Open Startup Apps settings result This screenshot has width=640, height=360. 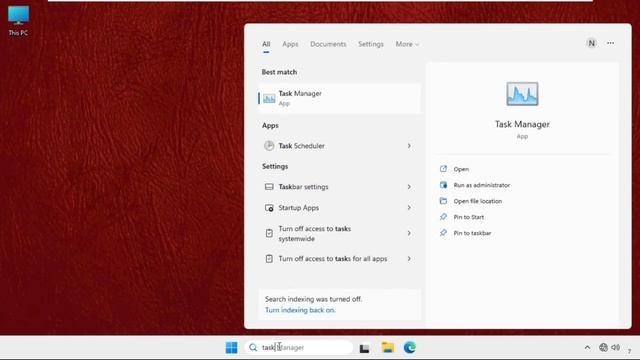tap(339, 208)
